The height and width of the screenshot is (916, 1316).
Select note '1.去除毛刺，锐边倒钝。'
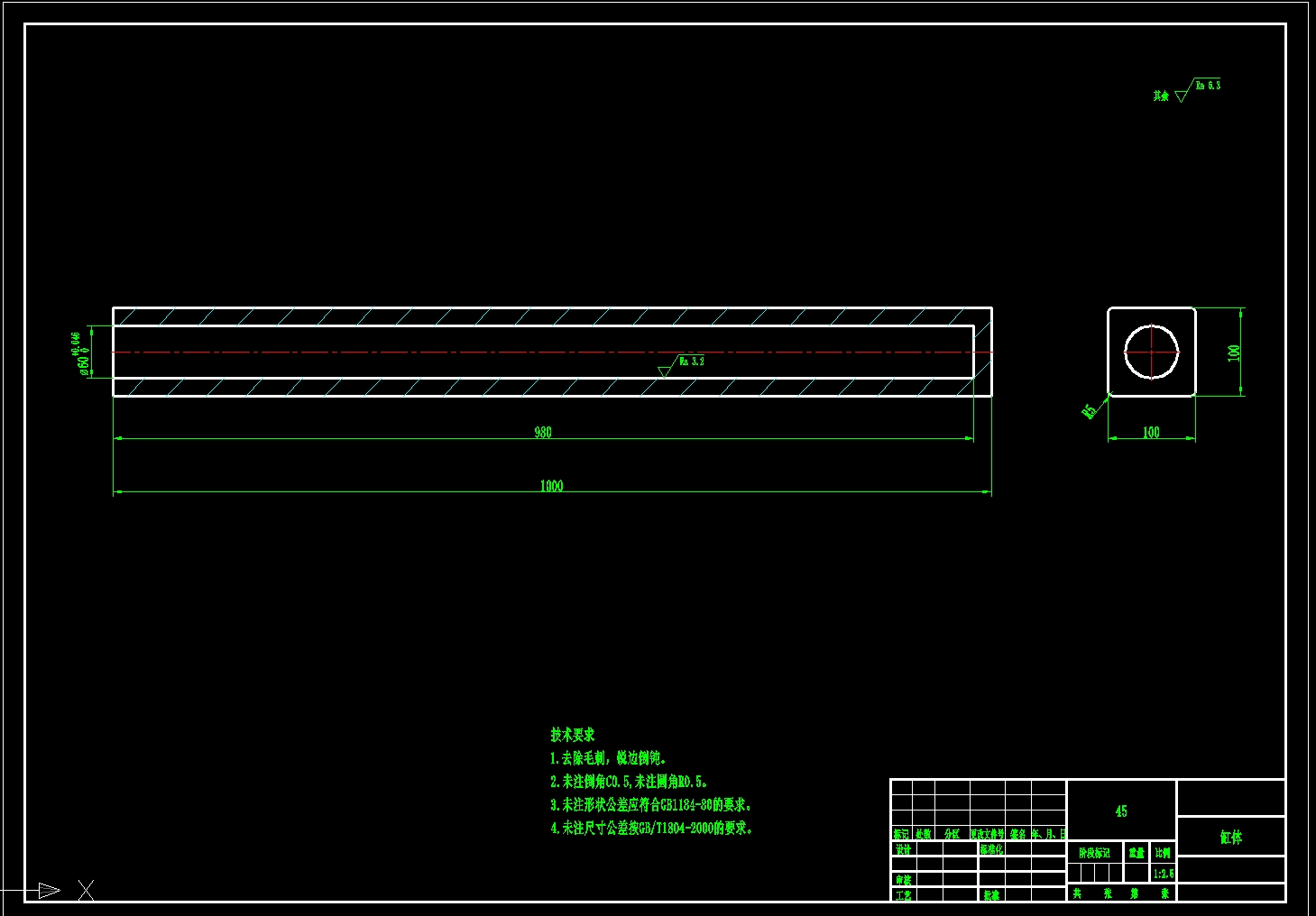click(609, 758)
